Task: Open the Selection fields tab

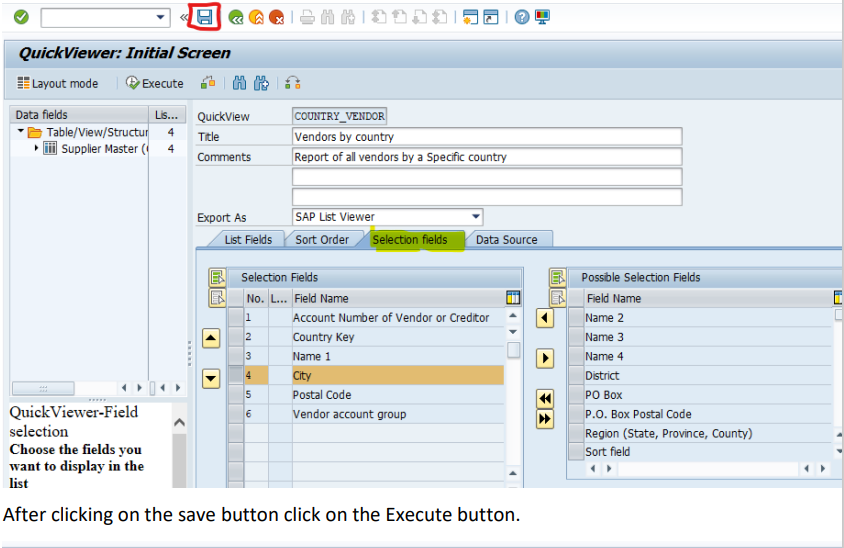Action: [x=410, y=240]
